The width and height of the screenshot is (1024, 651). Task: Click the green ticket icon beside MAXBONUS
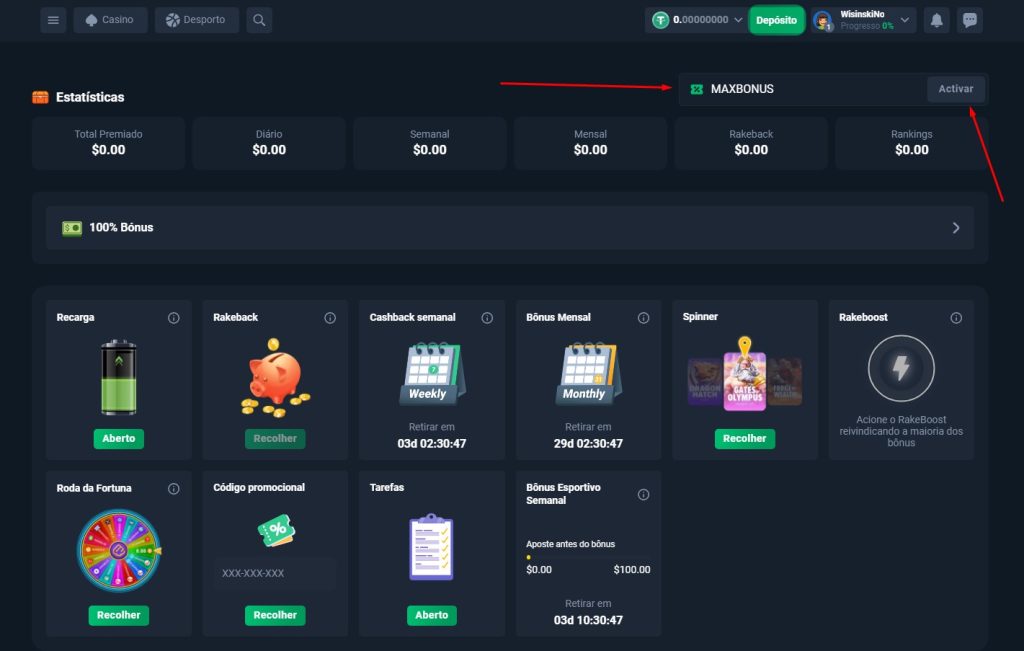(x=697, y=89)
